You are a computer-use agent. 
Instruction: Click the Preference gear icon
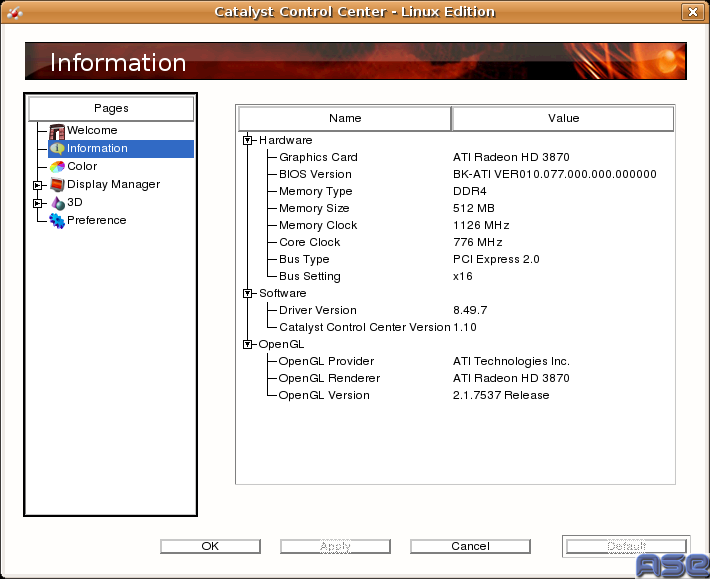tap(57, 220)
